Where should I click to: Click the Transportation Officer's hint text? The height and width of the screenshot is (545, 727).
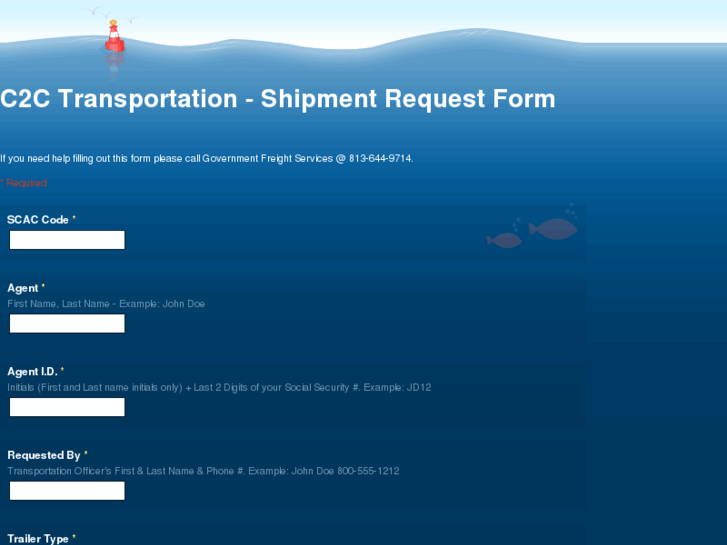point(203,471)
